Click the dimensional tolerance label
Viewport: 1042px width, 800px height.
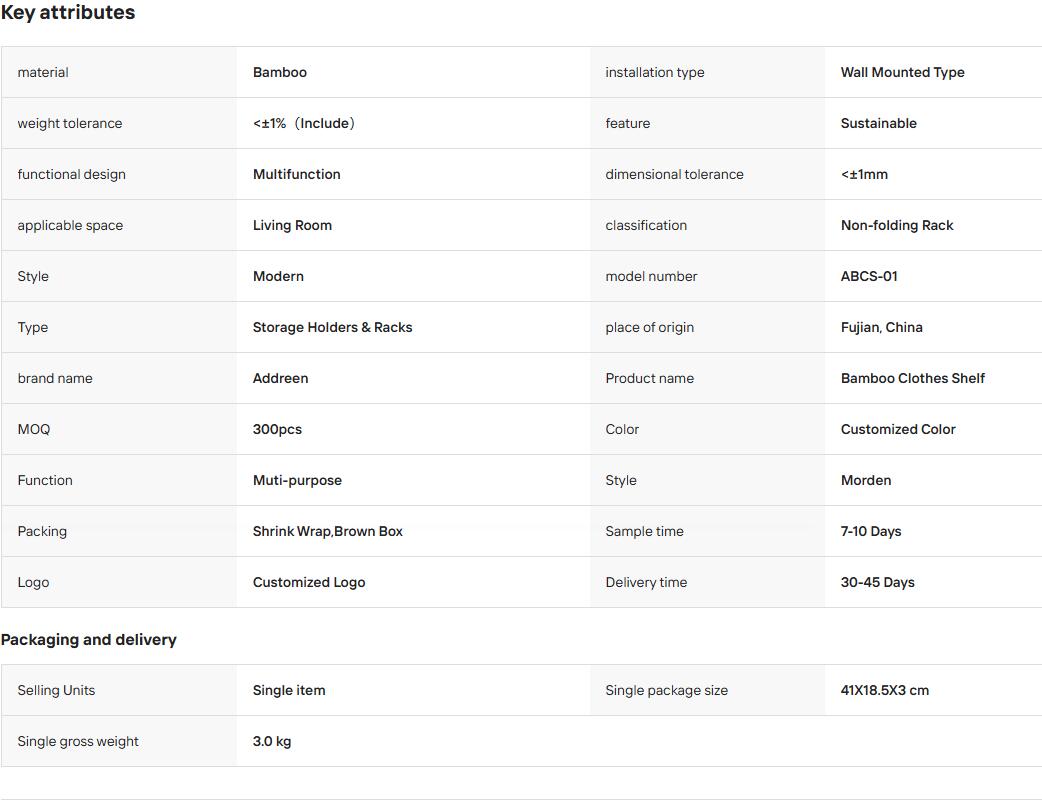(x=675, y=174)
